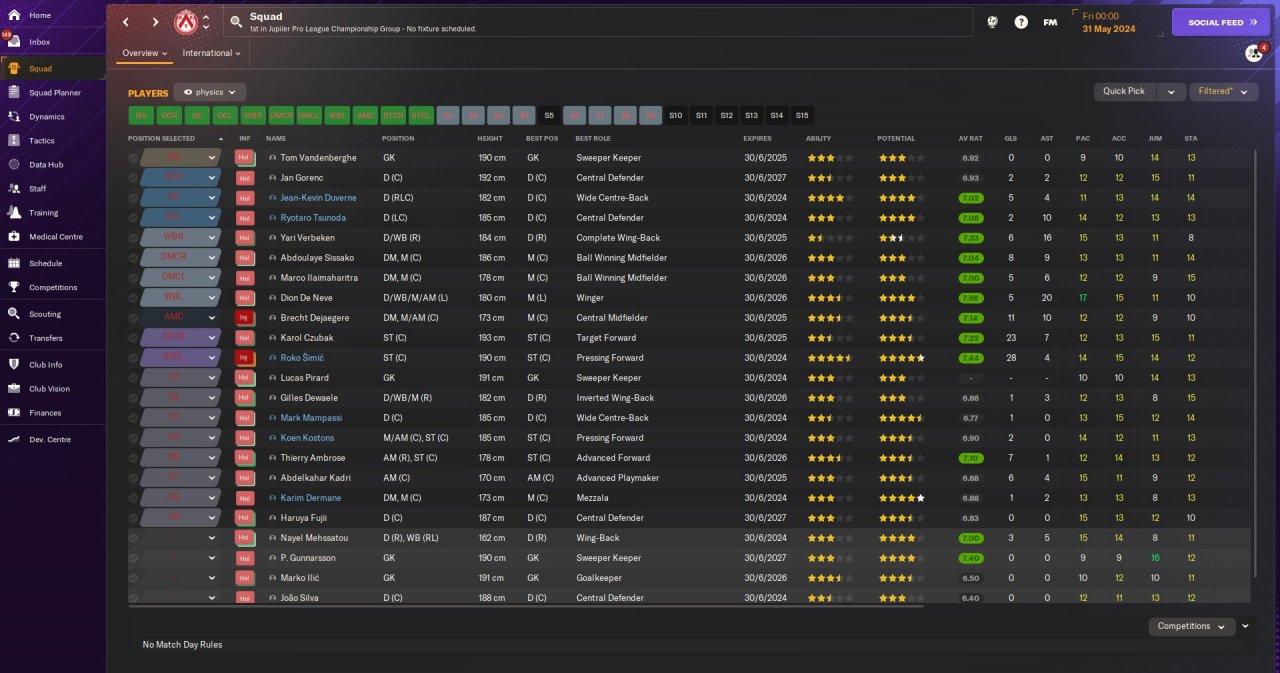Toggle selection circle for Tom Vandenberghe row

(134, 157)
